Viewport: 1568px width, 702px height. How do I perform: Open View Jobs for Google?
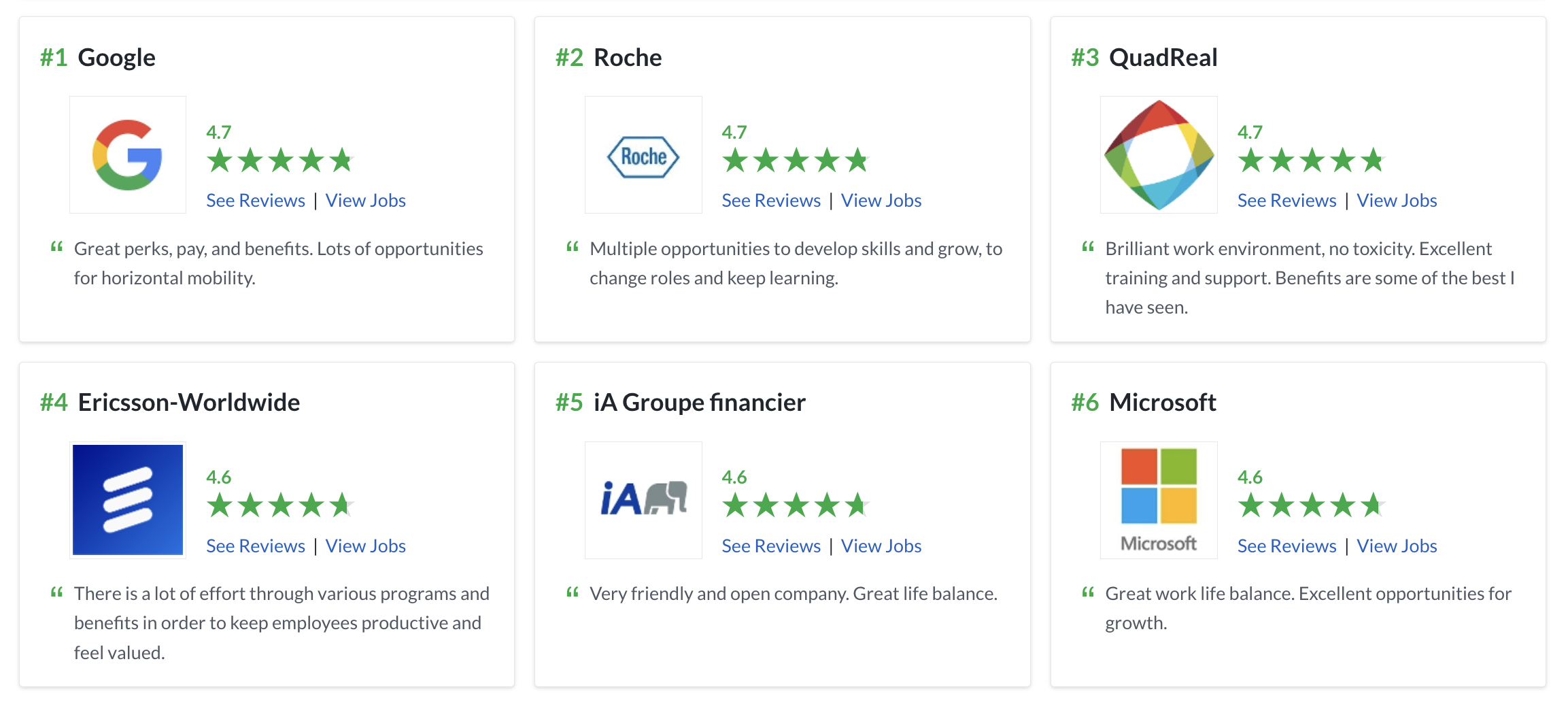click(x=366, y=201)
